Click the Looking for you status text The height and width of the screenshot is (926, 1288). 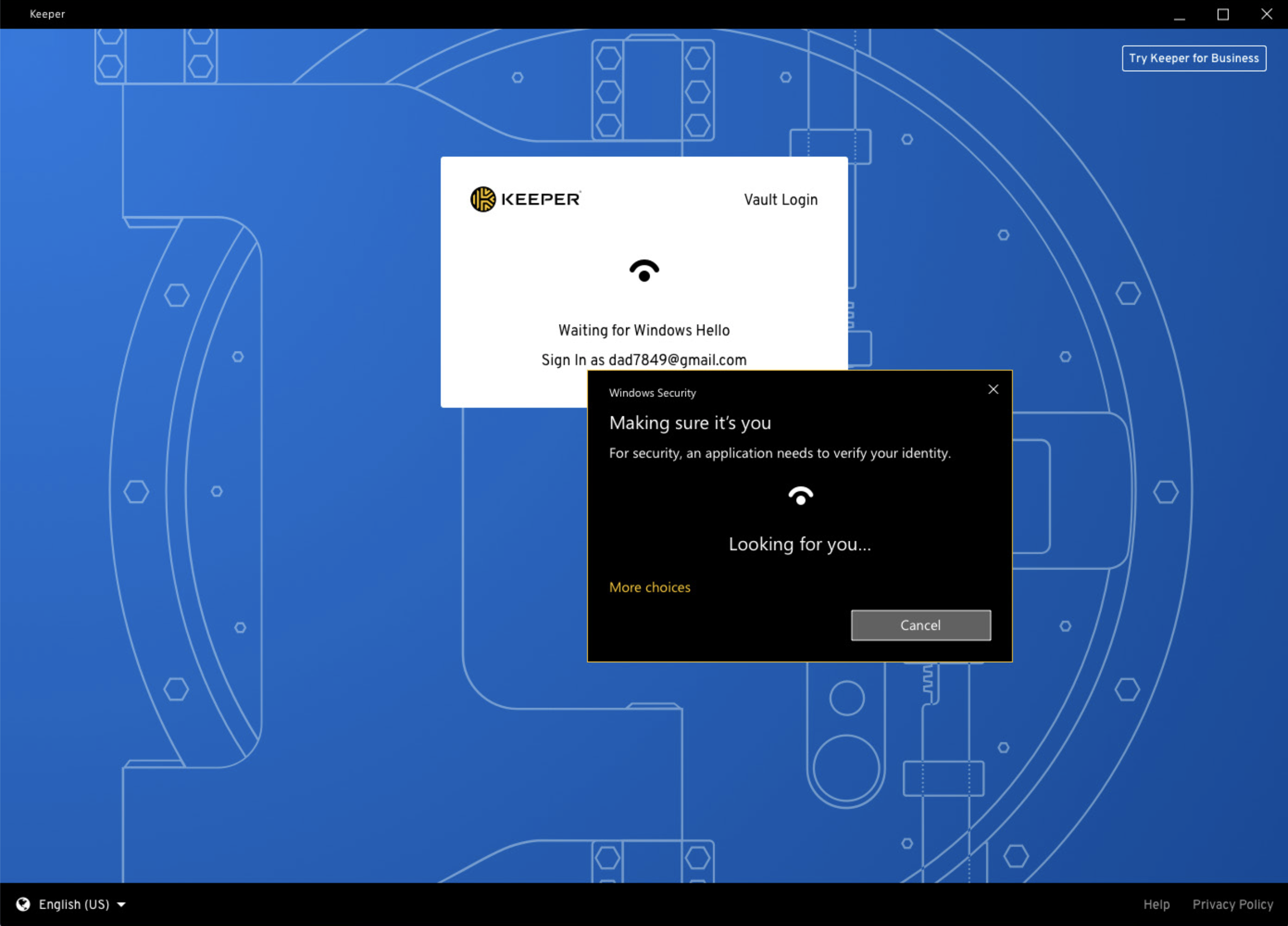pos(800,544)
